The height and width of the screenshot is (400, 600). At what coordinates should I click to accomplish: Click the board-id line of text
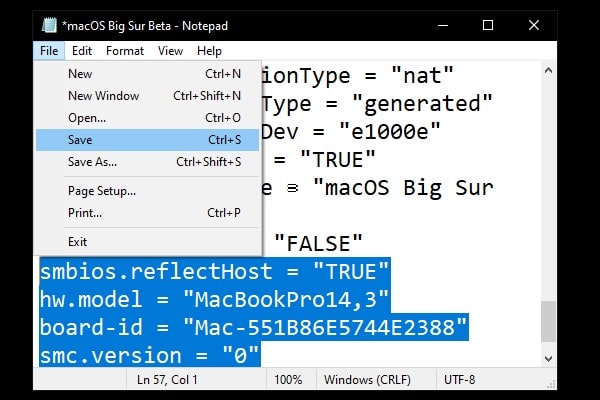pos(254,328)
